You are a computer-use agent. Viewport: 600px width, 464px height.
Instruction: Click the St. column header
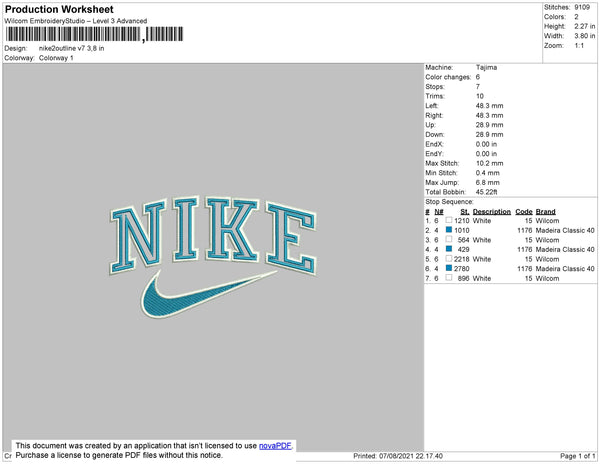click(465, 212)
